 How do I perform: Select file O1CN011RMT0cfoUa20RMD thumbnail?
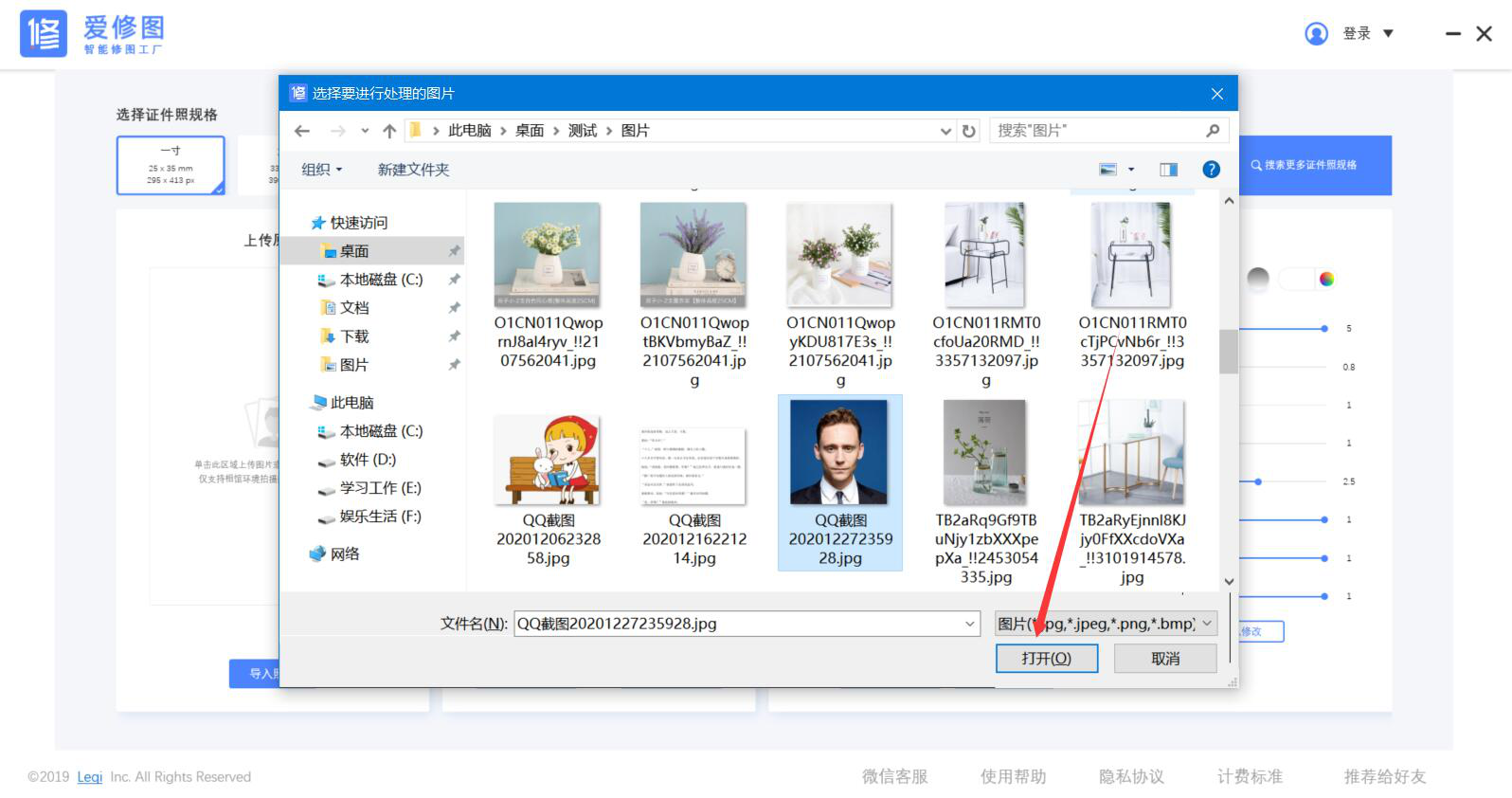click(x=985, y=254)
